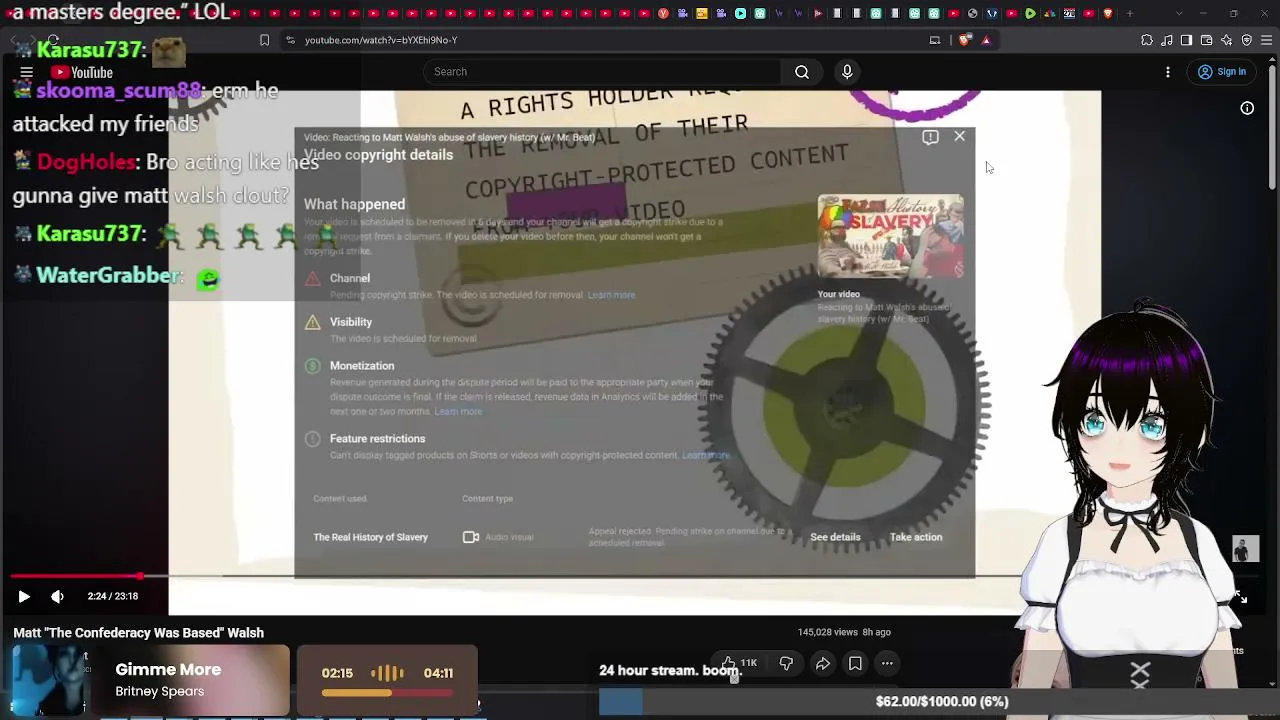The width and height of the screenshot is (1280, 720).
Task: Open the Brave Wallet icon
Action: click(1207, 40)
